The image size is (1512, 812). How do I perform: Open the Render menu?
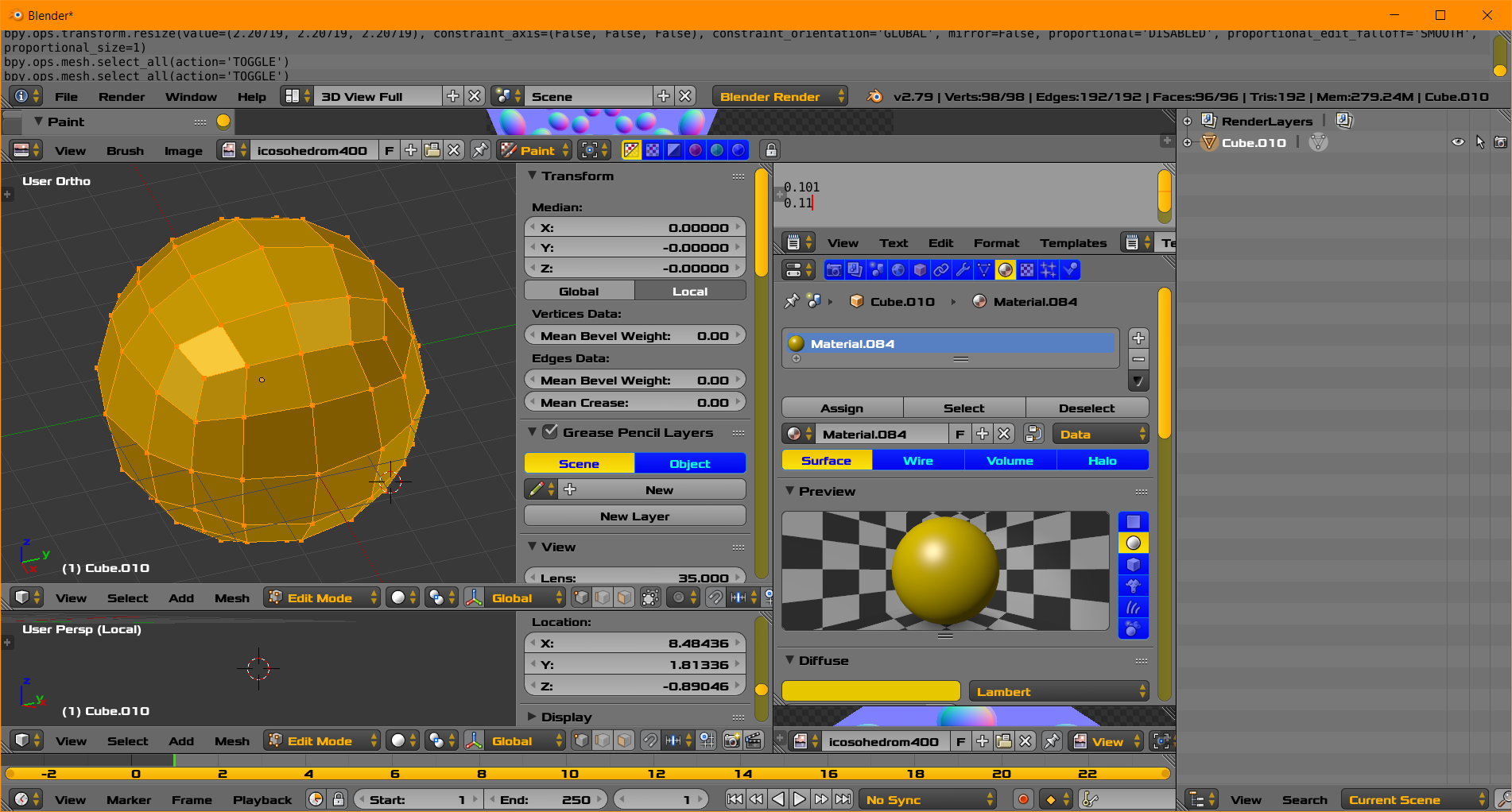(x=122, y=96)
